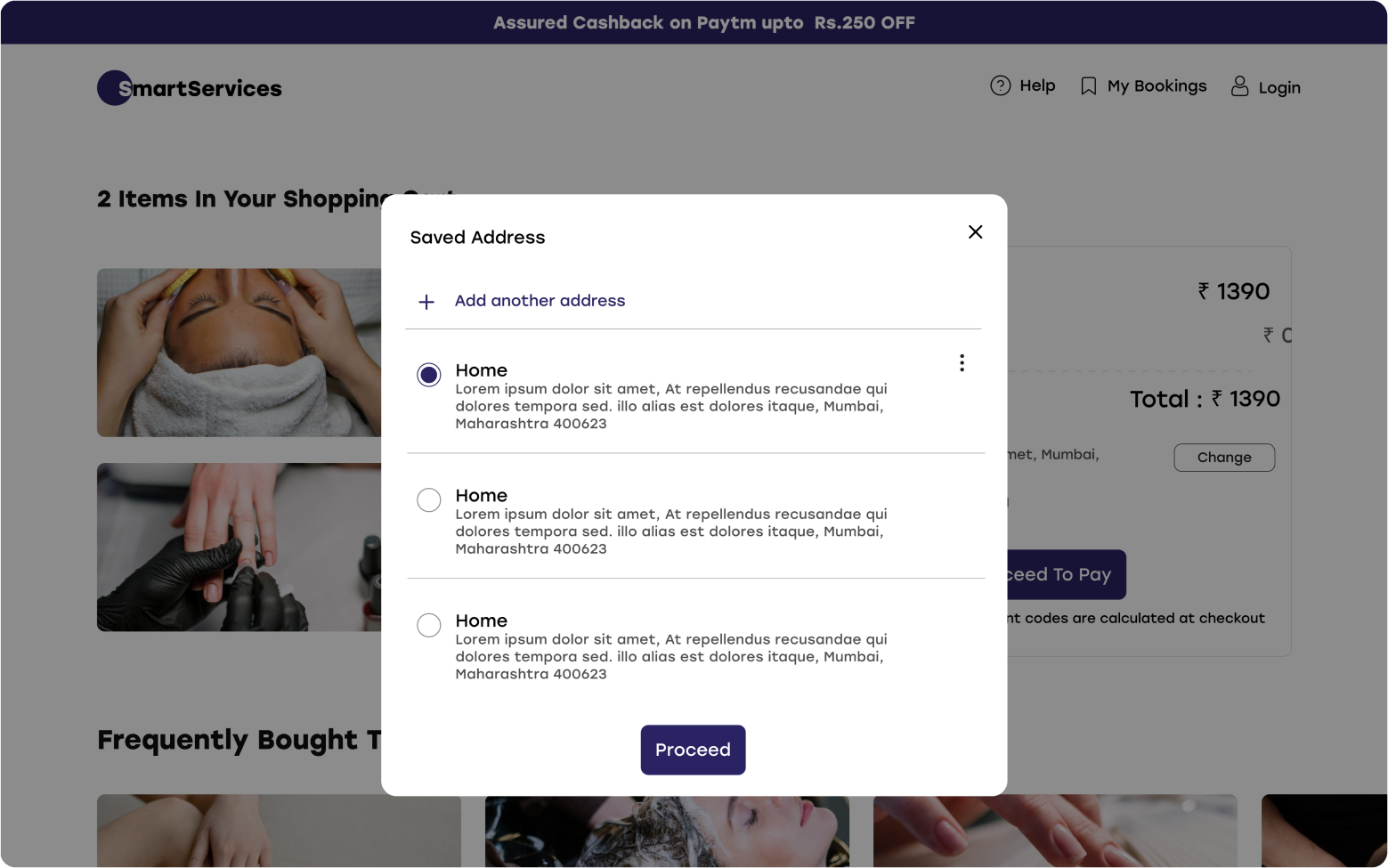Close the Saved Address dialog
Image resolution: width=1388 pixels, height=868 pixels.
click(975, 232)
